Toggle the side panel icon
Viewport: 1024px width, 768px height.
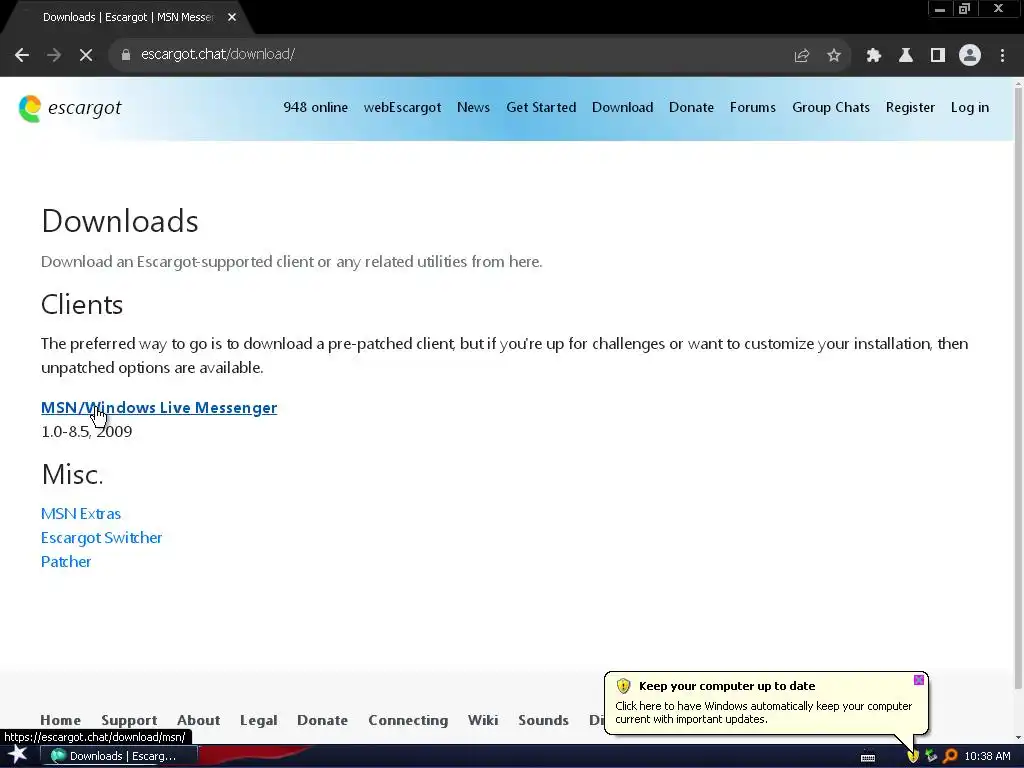tap(937, 56)
